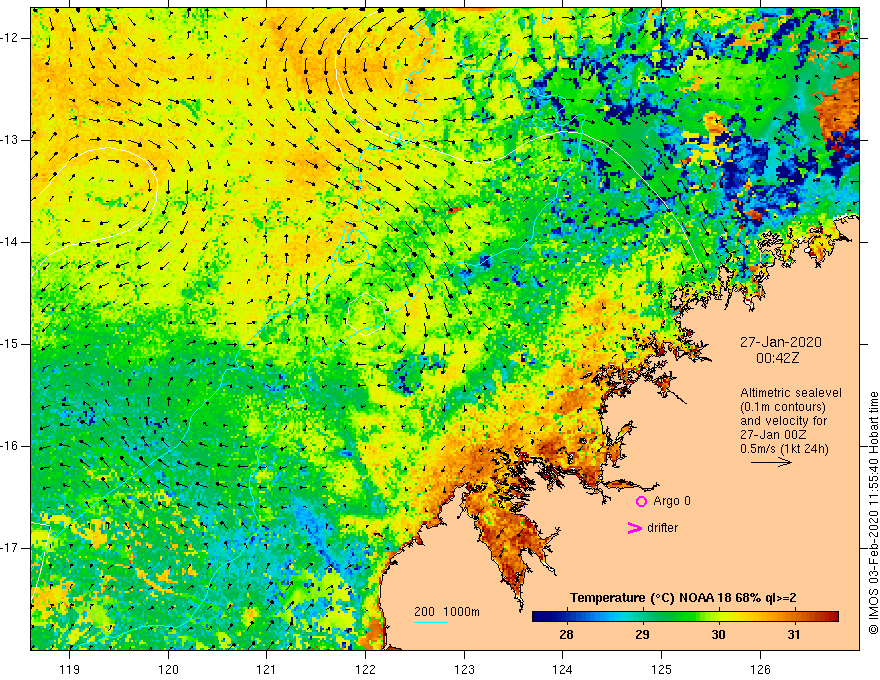Click the 123 longitude axis label

coord(464,669)
